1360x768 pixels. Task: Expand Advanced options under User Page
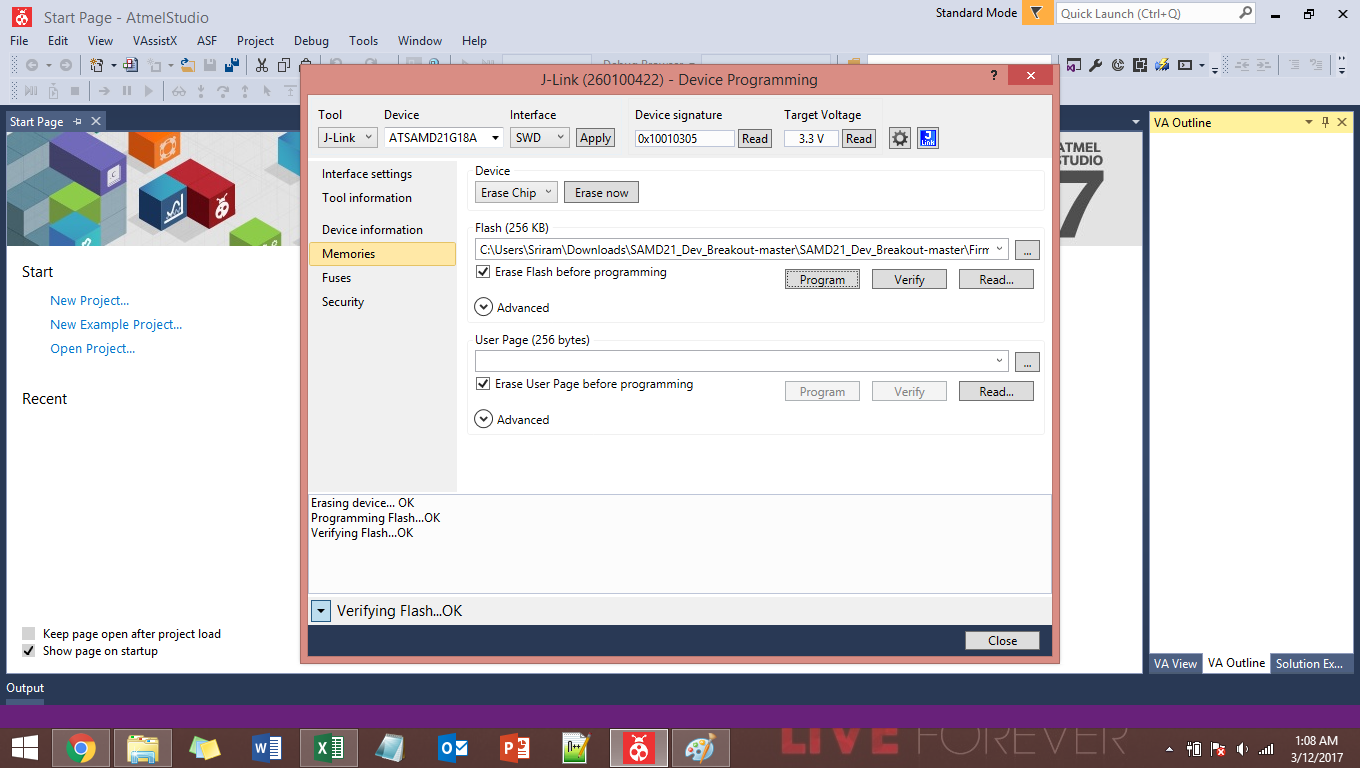(484, 420)
